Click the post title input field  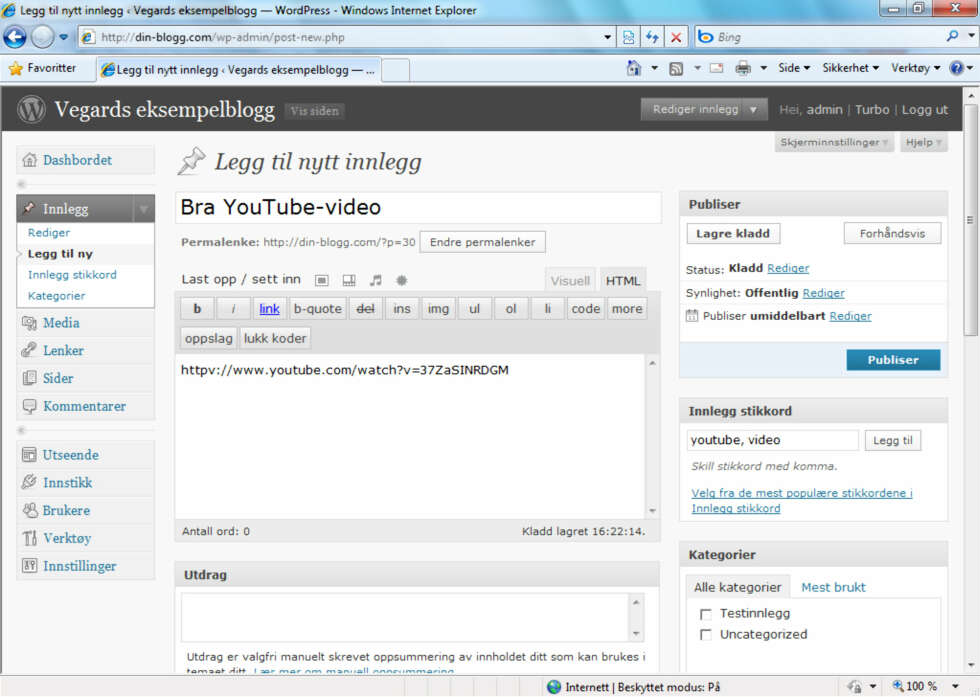(x=418, y=207)
